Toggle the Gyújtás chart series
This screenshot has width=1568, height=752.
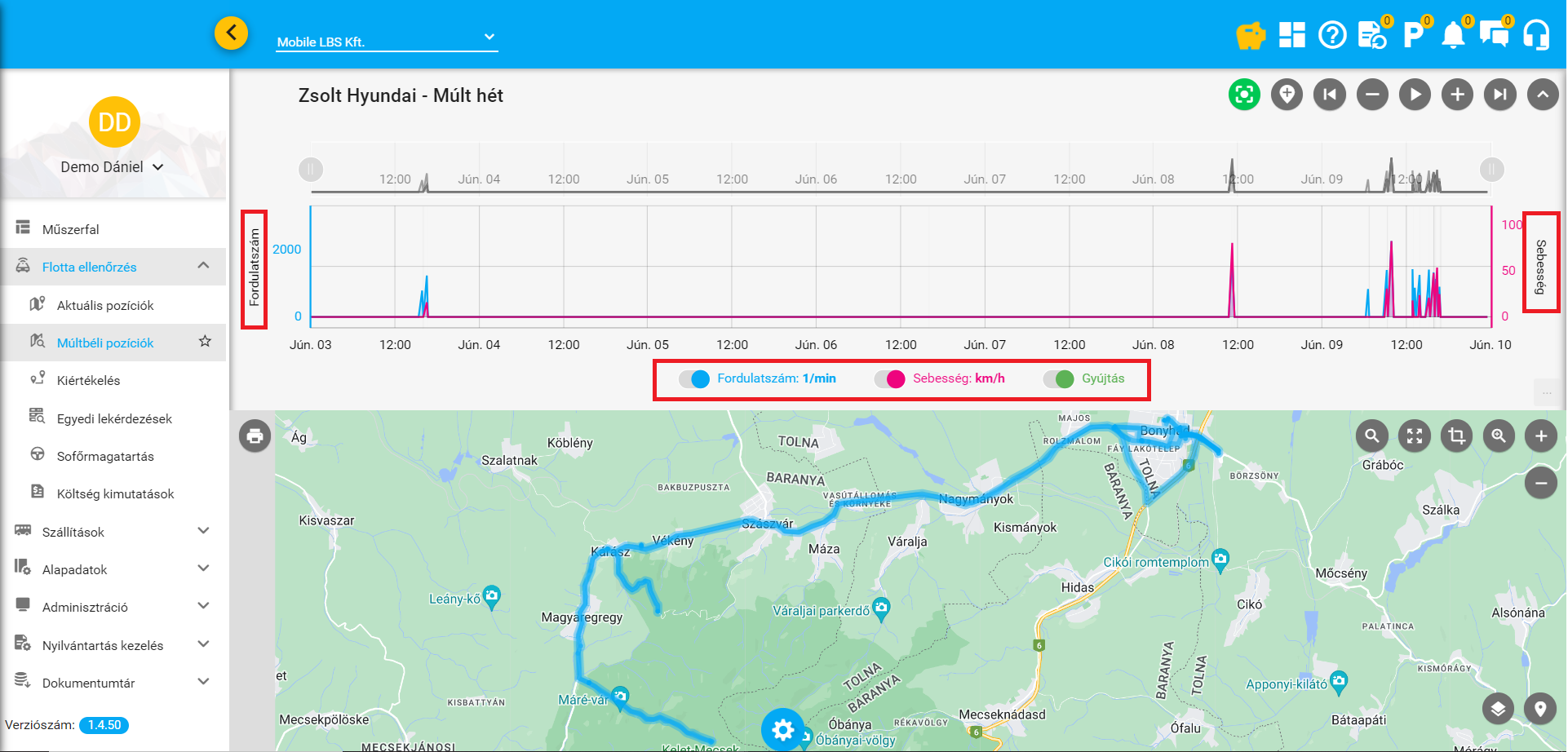pyautogui.click(x=1058, y=379)
